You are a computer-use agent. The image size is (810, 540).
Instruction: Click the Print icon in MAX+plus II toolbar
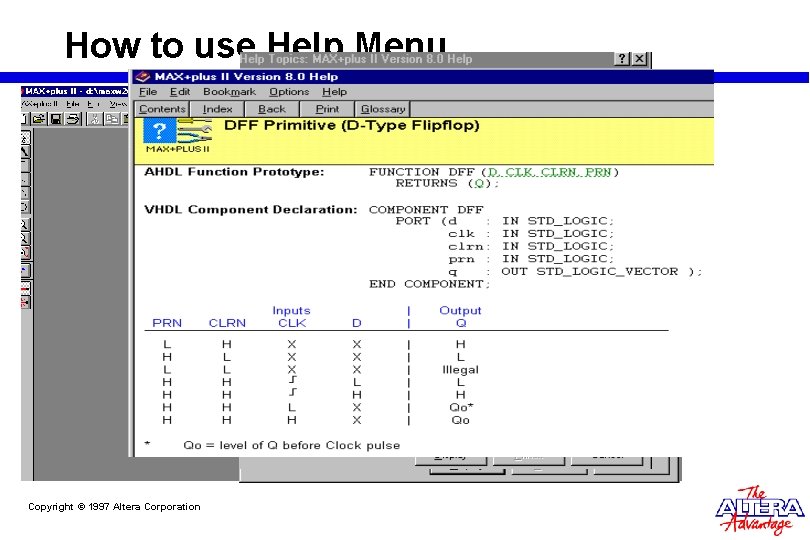tap(73, 119)
